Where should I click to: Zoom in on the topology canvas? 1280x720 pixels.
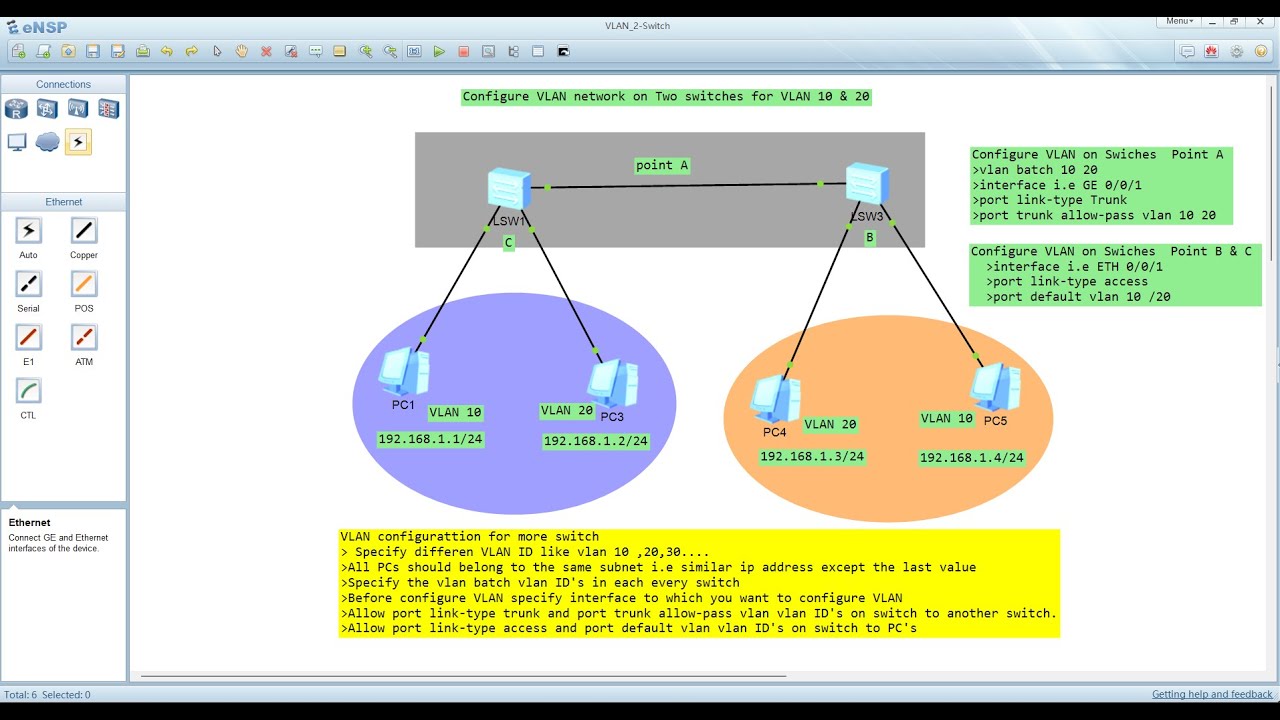click(x=365, y=51)
